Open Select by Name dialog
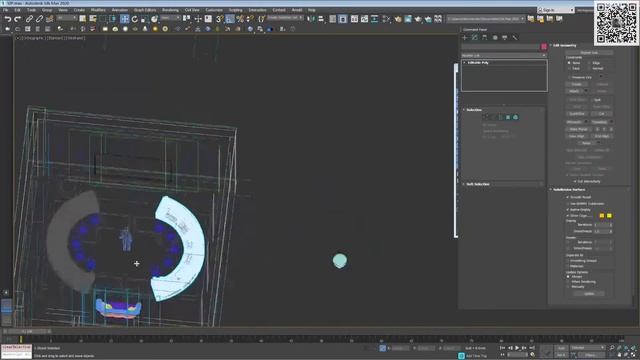Screen dimensions: 640x360 93,19
